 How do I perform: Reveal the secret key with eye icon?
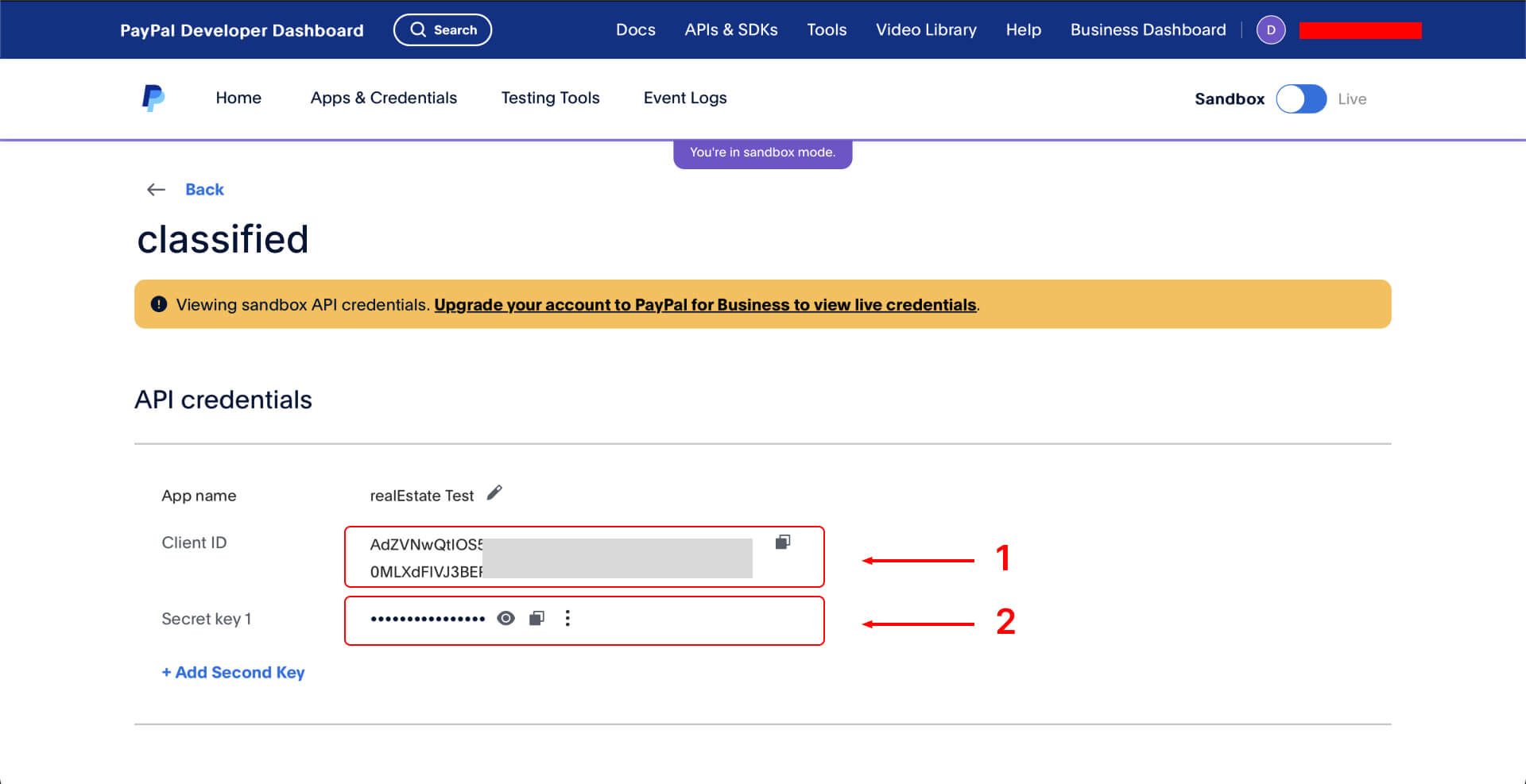(x=505, y=618)
